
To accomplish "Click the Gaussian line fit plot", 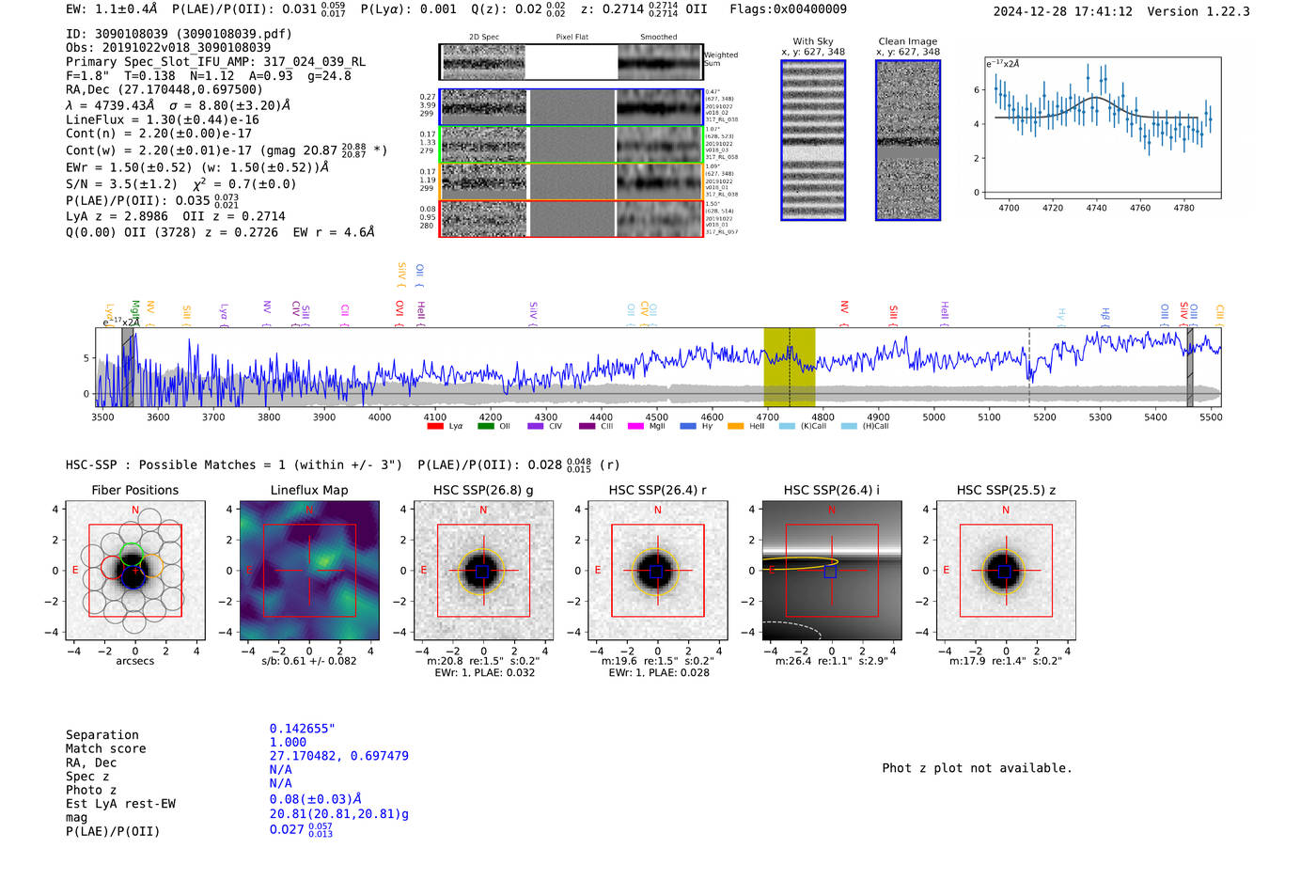I will pyautogui.click(x=1102, y=128).
